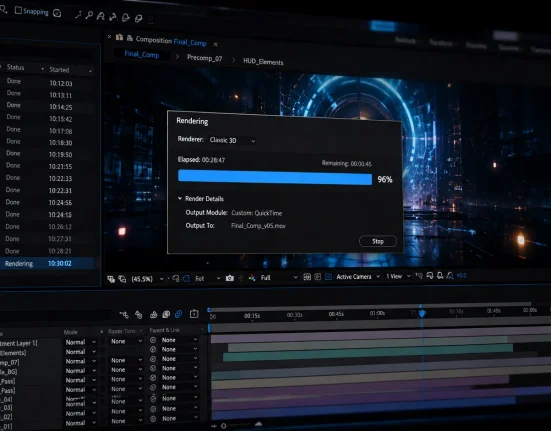Open the Fot dropdown in viewer toolbar

click(x=208, y=278)
